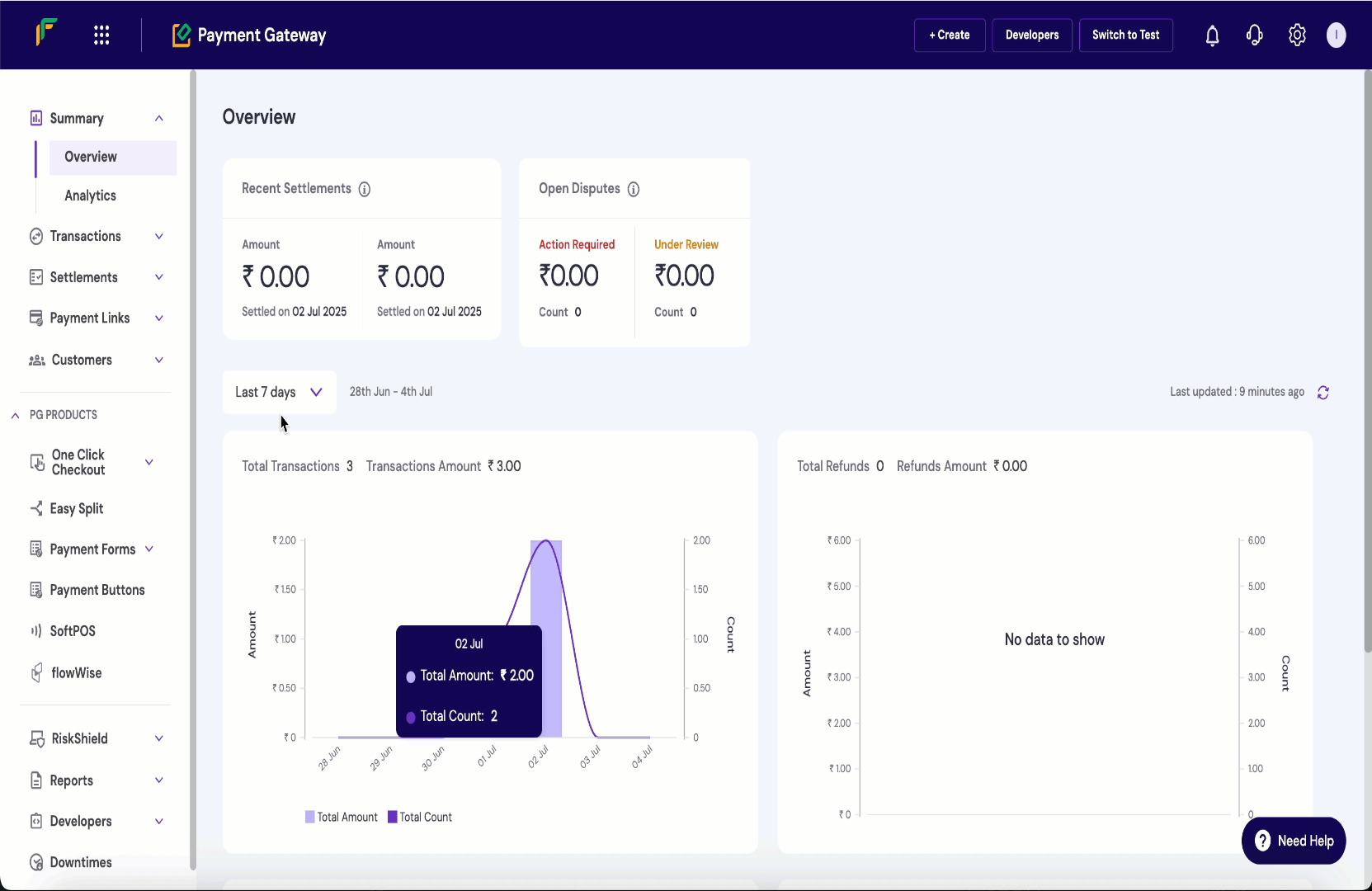Click the Reports sidebar icon
Screen dimensions: 1372x891
[x=35, y=780]
